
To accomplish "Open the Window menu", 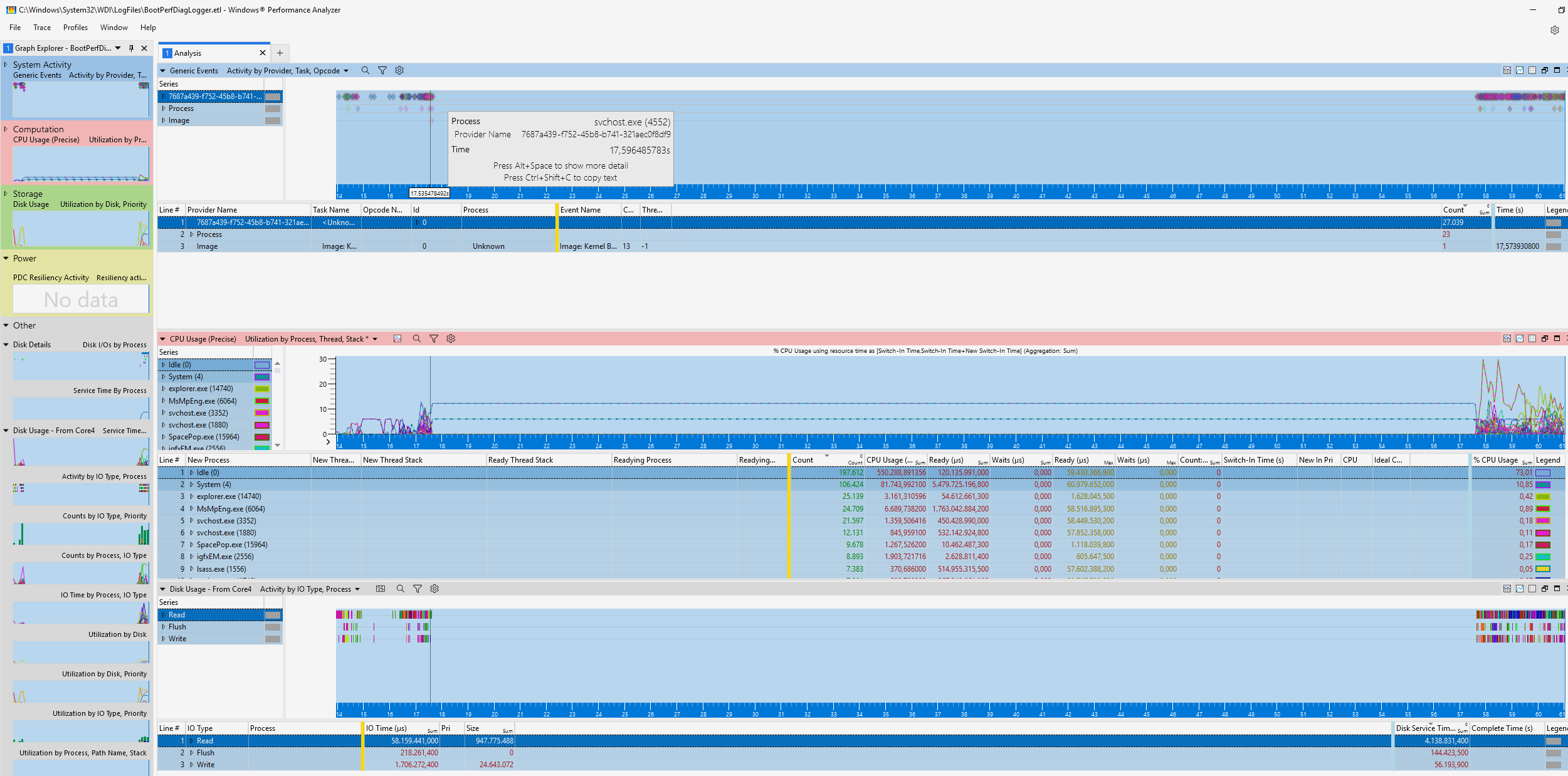I will point(114,28).
